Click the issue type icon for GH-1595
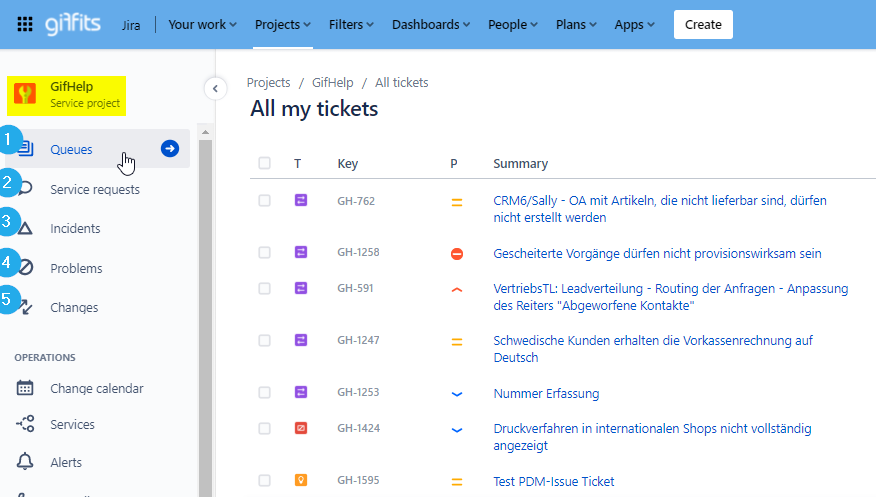This screenshot has width=876, height=497. point(301,481)
